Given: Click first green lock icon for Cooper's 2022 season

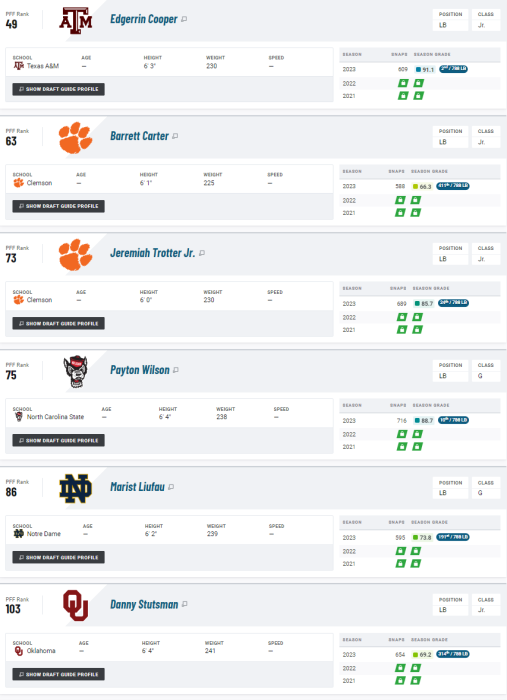Looking at the screenshot, I should click(x=403, y=83).
